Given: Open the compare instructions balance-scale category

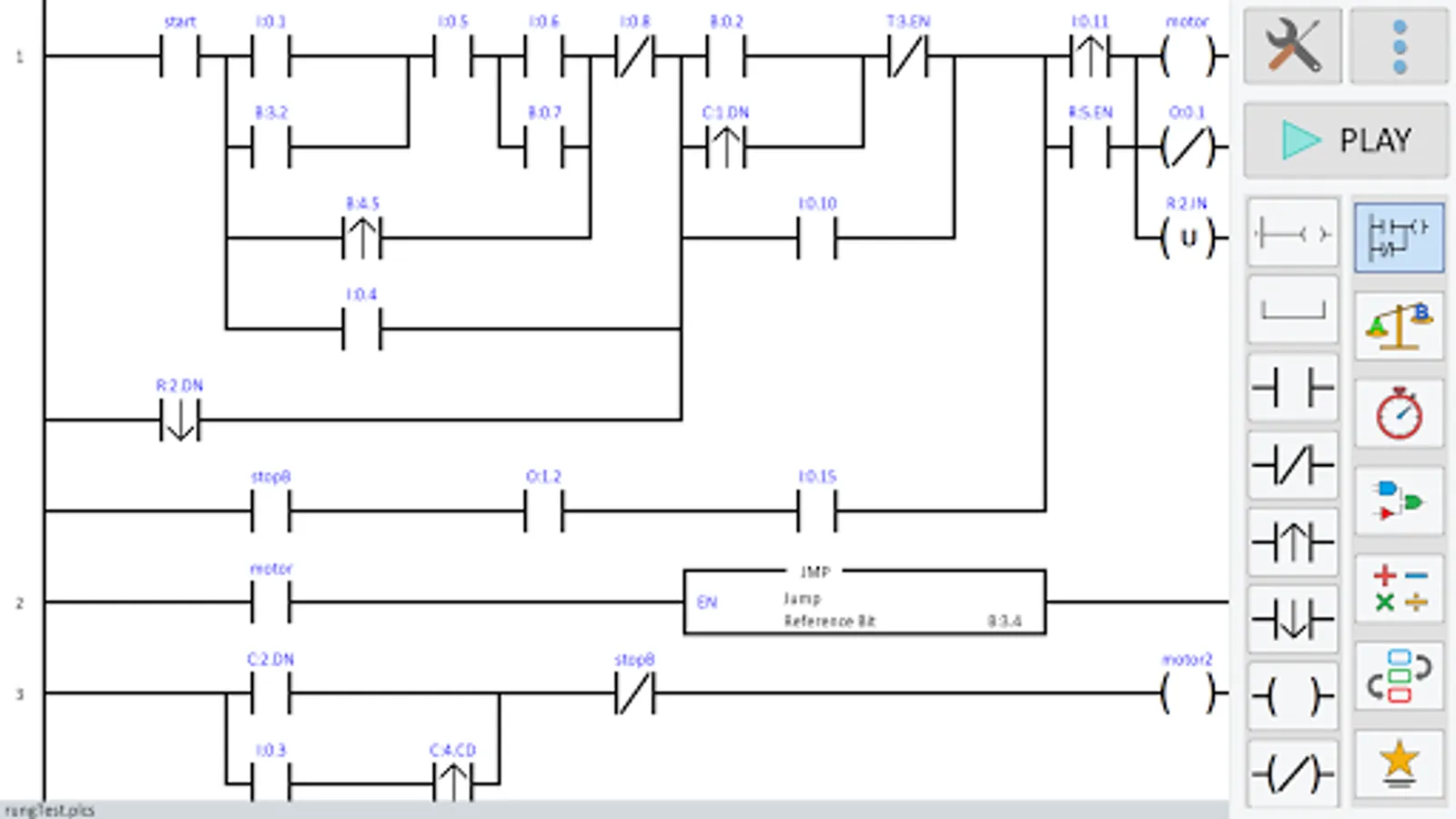Looking at the screenshot, I should pos(1399,326).
